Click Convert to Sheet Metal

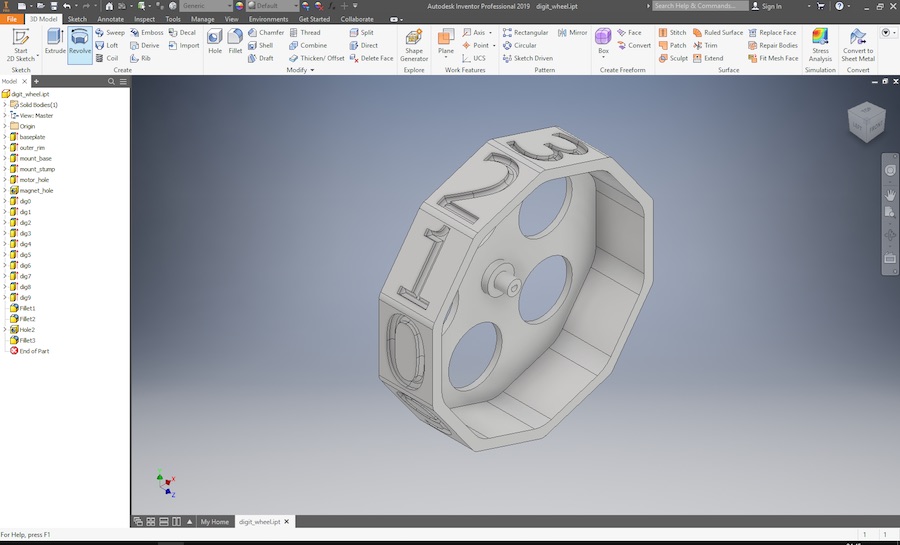858,45
